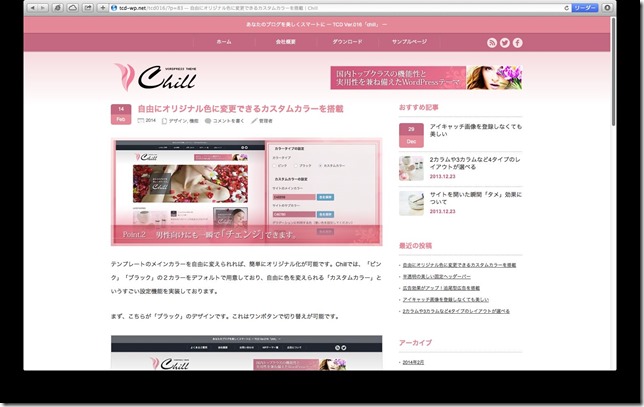The height and width of the screenshot is (407, 644).
Task: Click the 最近の投稿 sidebar heading
Action: 415,246
